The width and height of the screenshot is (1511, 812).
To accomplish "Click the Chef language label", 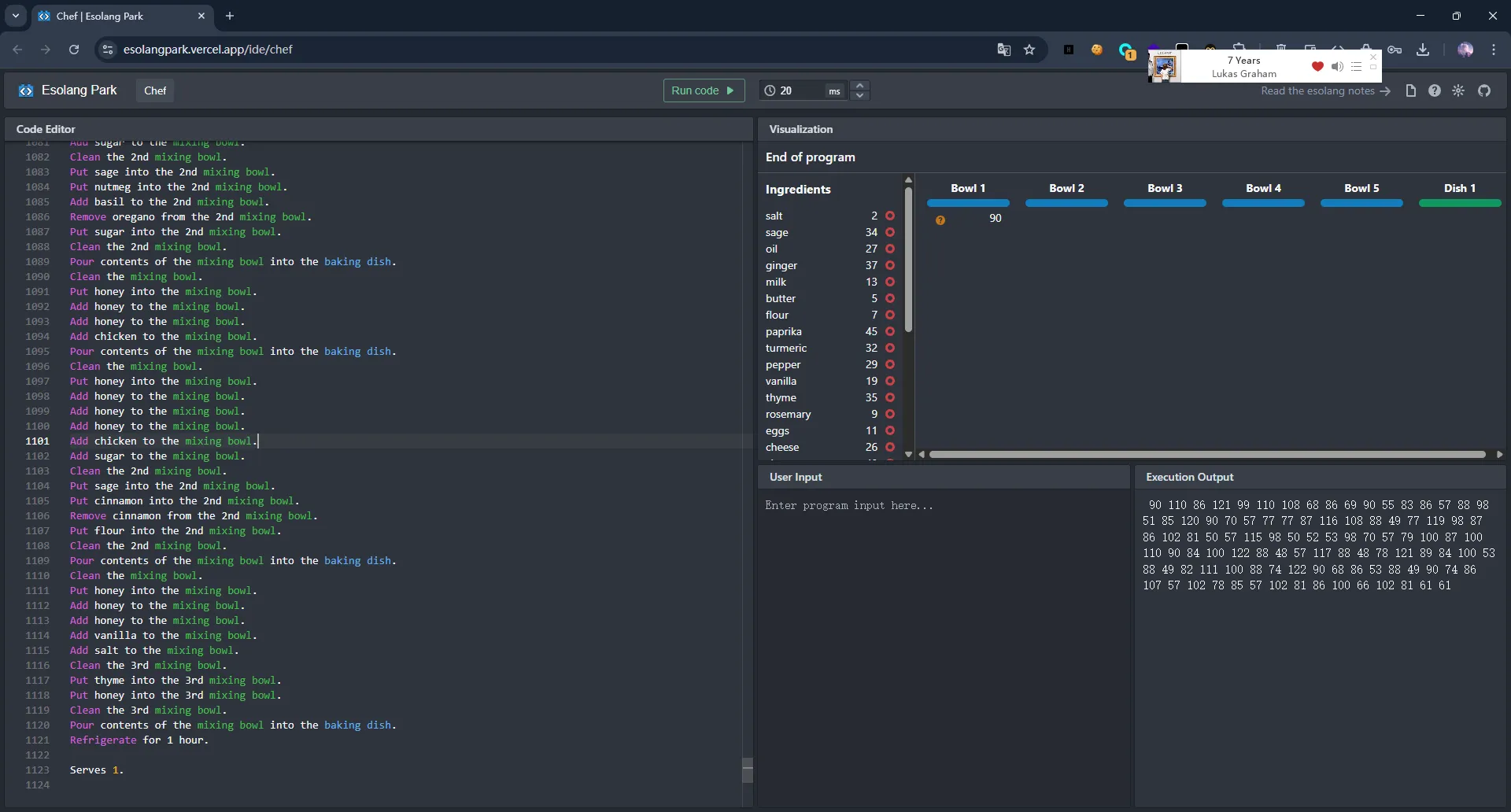I will coord(155,90).
